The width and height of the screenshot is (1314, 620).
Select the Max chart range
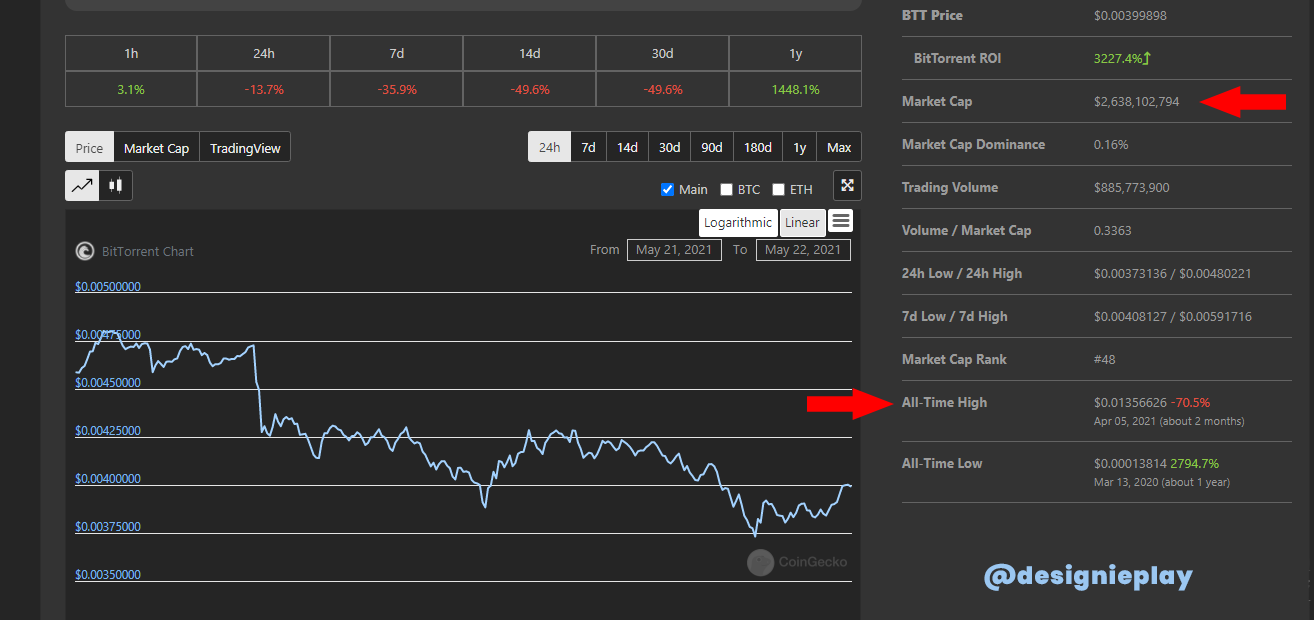[839, 147]
